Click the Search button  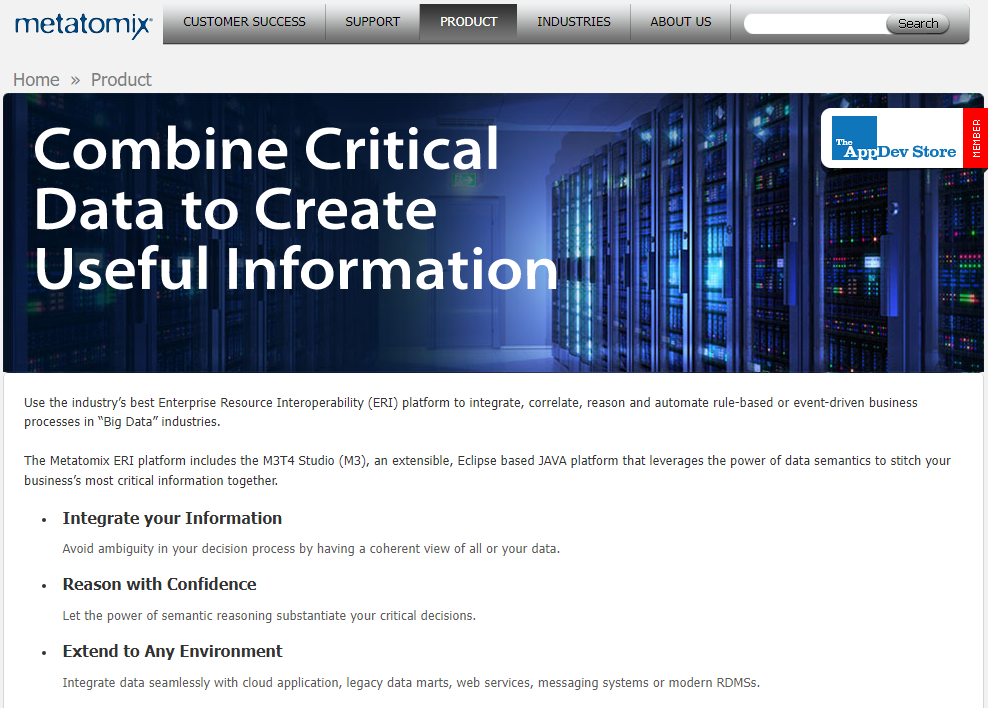917,24
